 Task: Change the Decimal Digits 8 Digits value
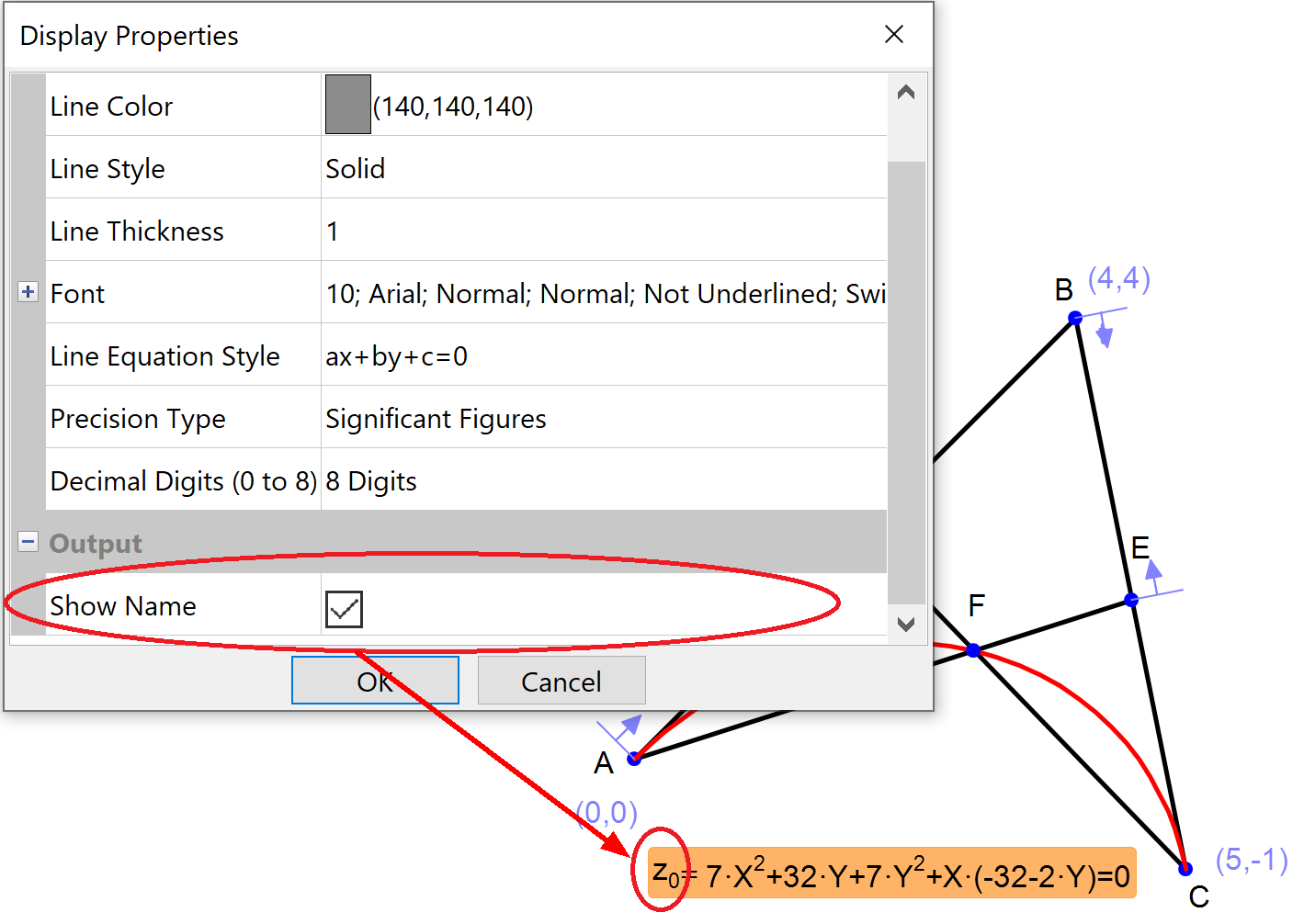(x=603, y=480)
